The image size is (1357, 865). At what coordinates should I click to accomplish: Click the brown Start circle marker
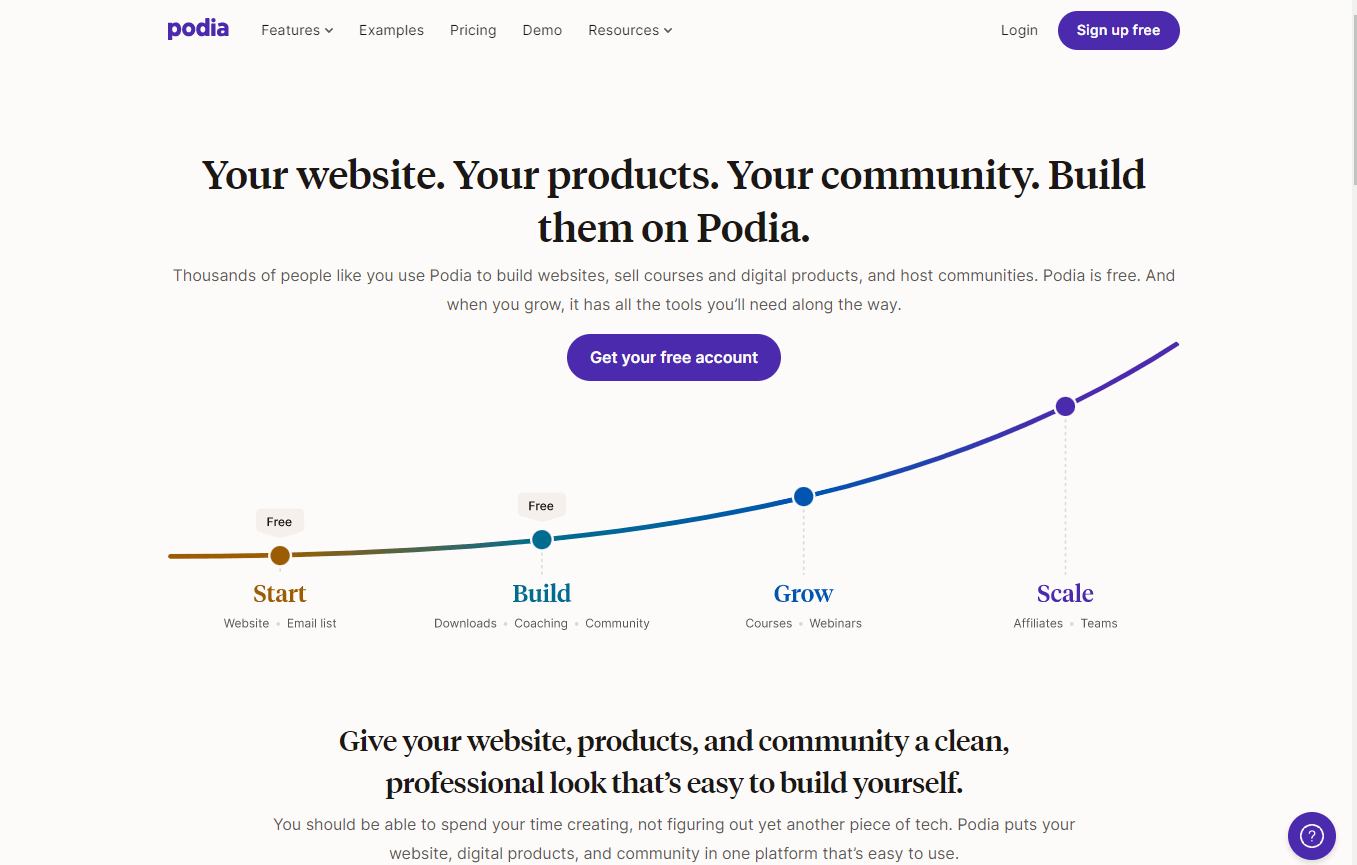click(x=280, y=555)
